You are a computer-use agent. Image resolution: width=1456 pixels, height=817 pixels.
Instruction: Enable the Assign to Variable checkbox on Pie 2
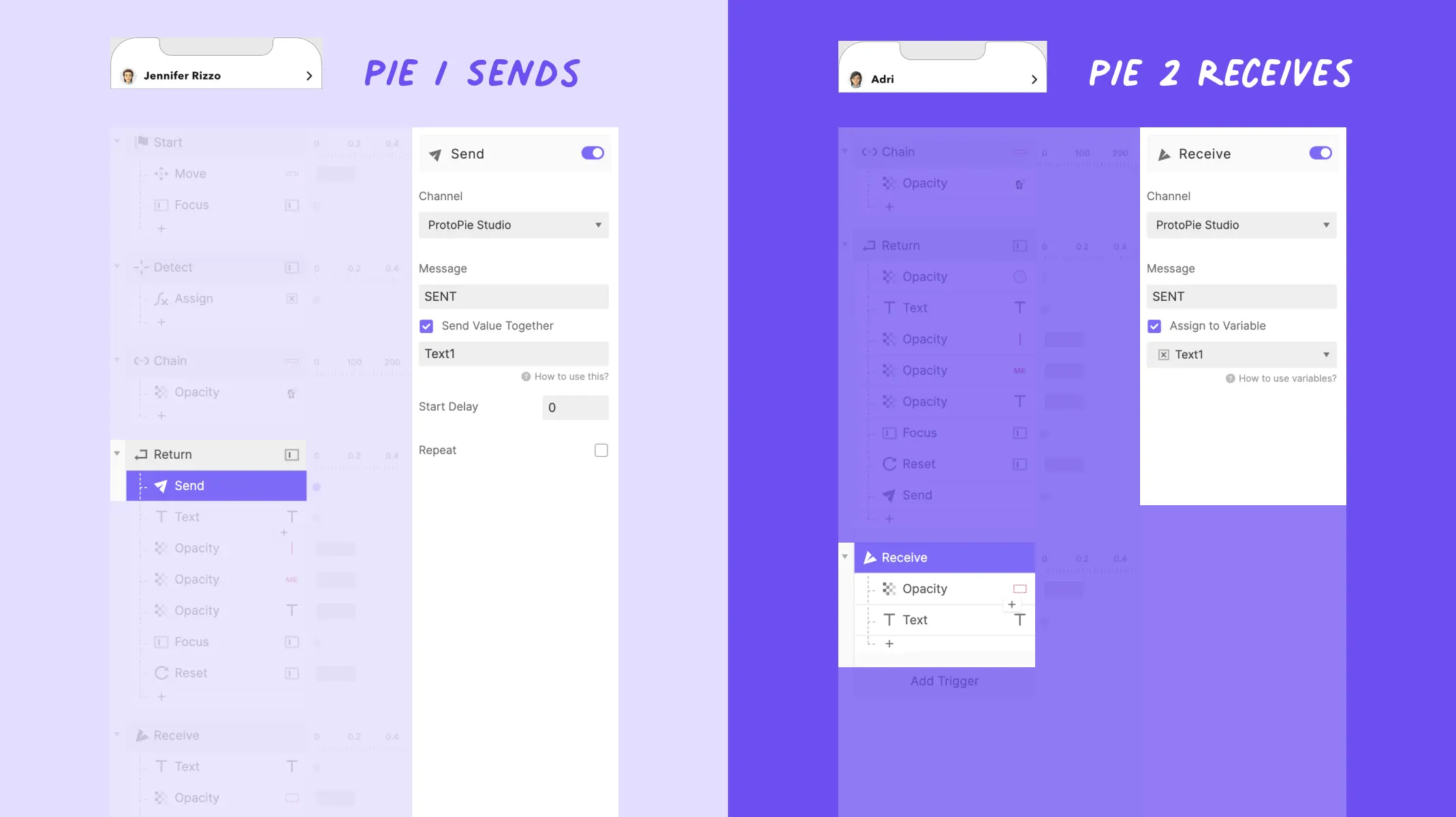pyautogui.click(x=1154, y=325)
